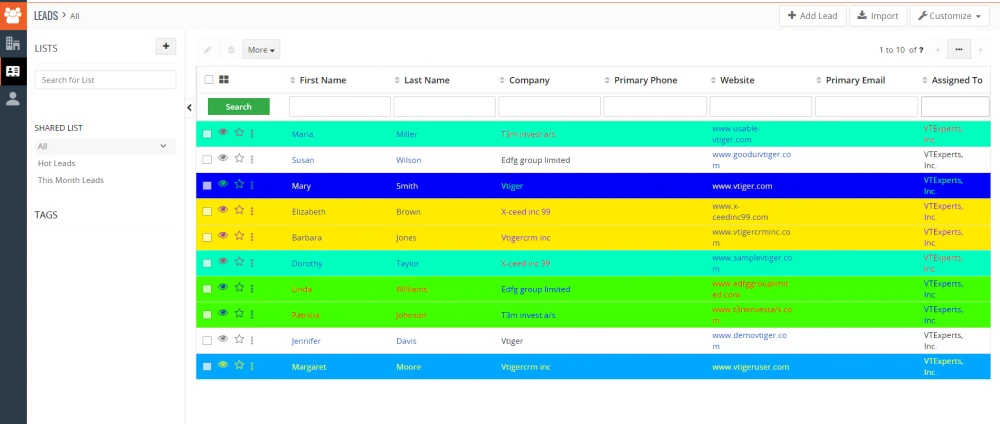Click the grid view icon in table header

pyautogui.click(x=224, y=80)
